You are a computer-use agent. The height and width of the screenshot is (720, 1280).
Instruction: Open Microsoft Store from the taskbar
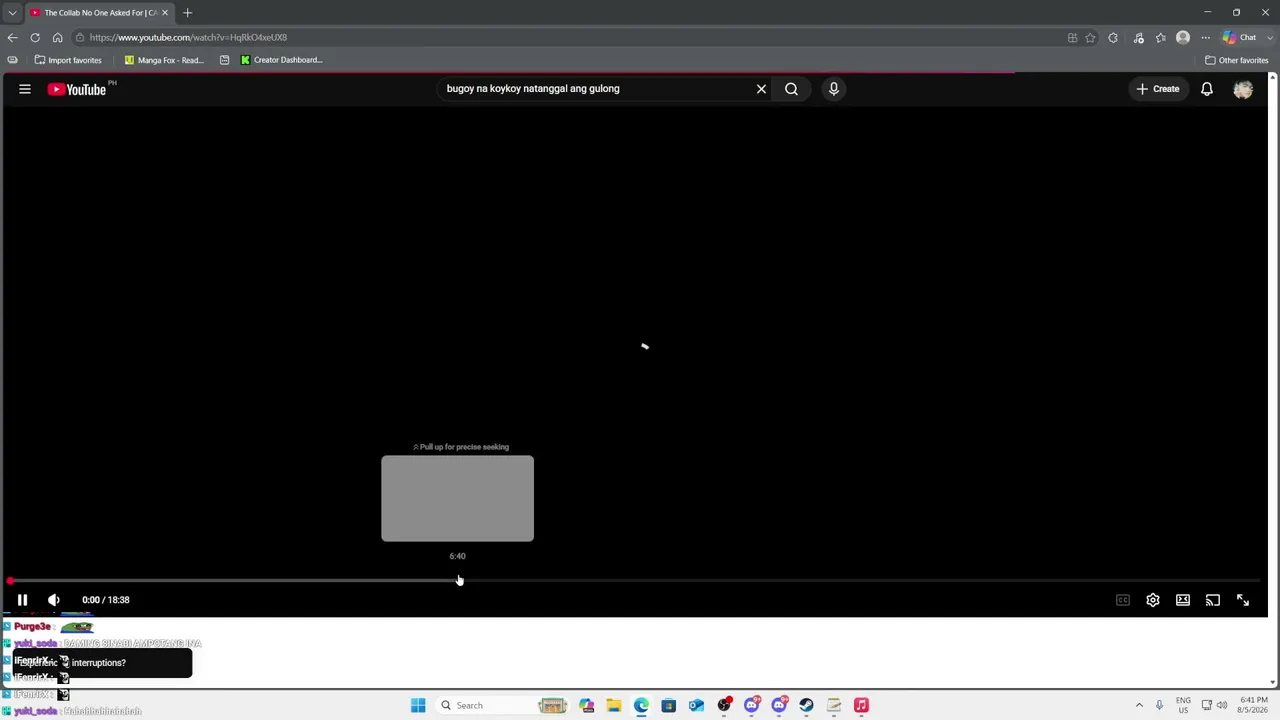669,706
